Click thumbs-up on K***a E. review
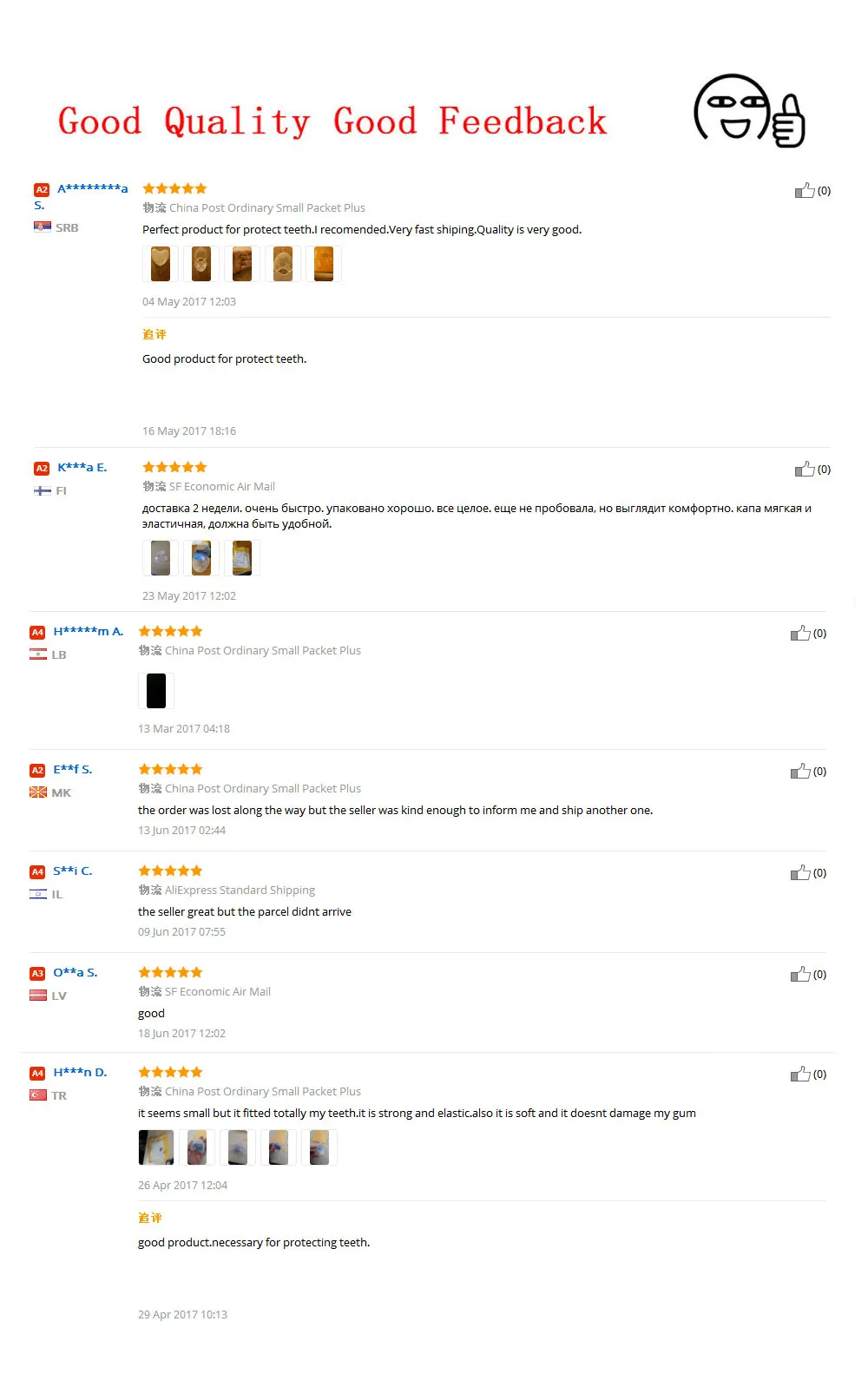 (805, 469)
